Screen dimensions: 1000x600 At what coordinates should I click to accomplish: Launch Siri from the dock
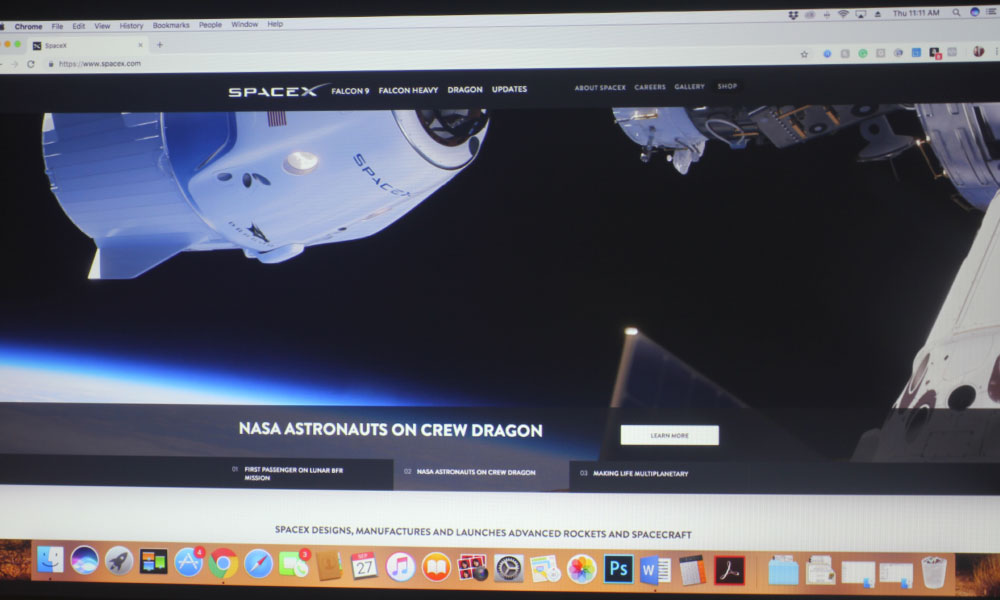pyautogui.click(x=84, y=561)
